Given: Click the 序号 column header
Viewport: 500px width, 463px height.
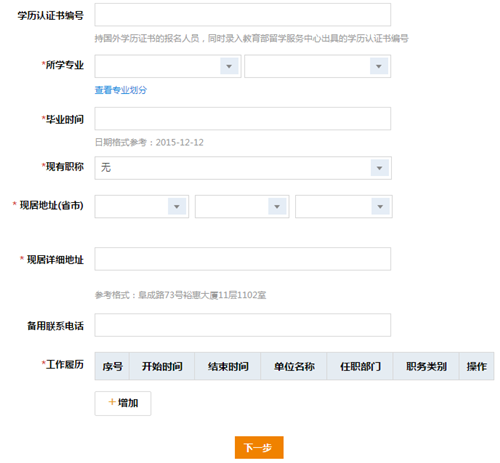Looking at the screenshot, I should [112, 366].
